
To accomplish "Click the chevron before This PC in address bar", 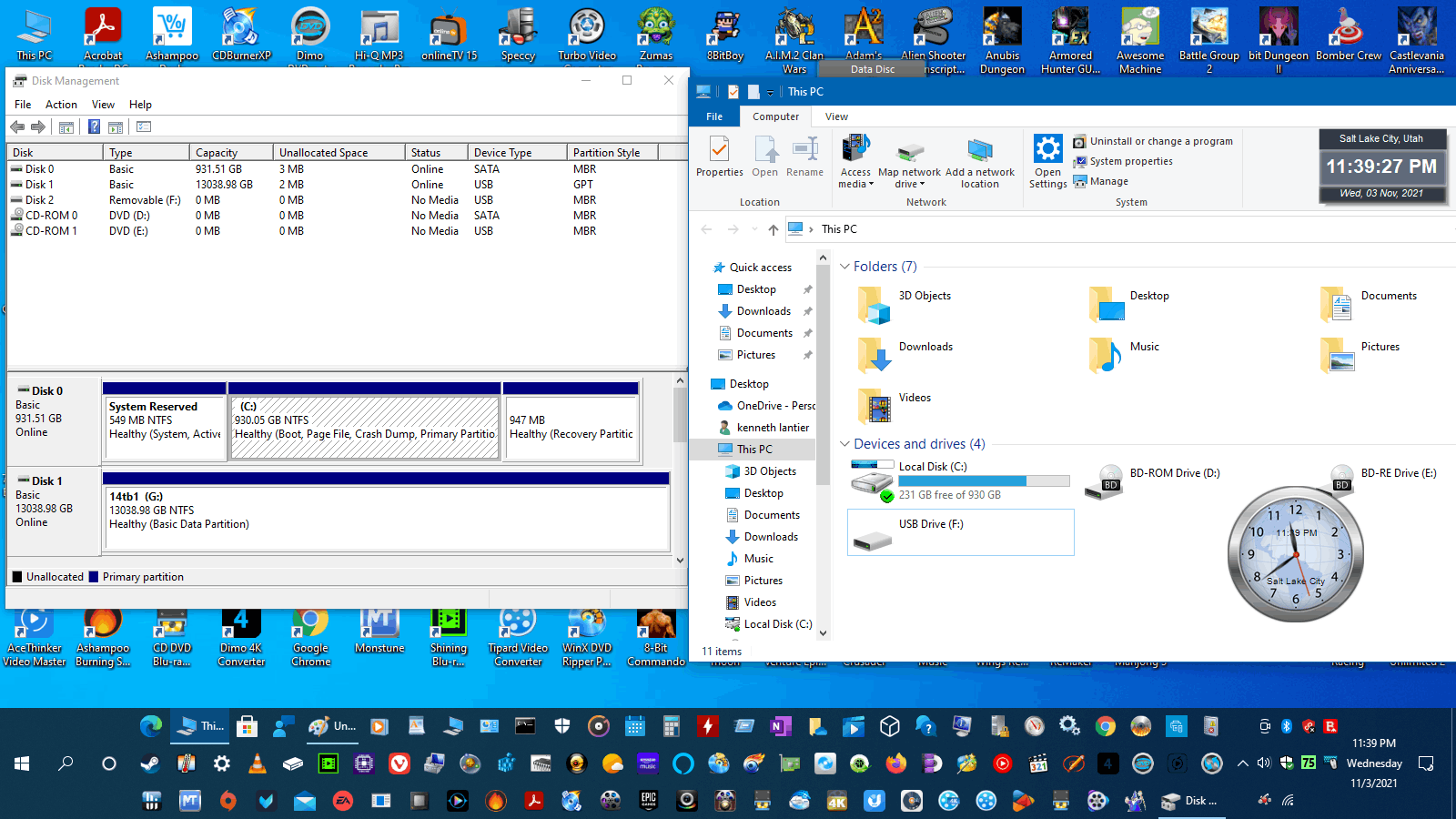I will coord(811,229).
